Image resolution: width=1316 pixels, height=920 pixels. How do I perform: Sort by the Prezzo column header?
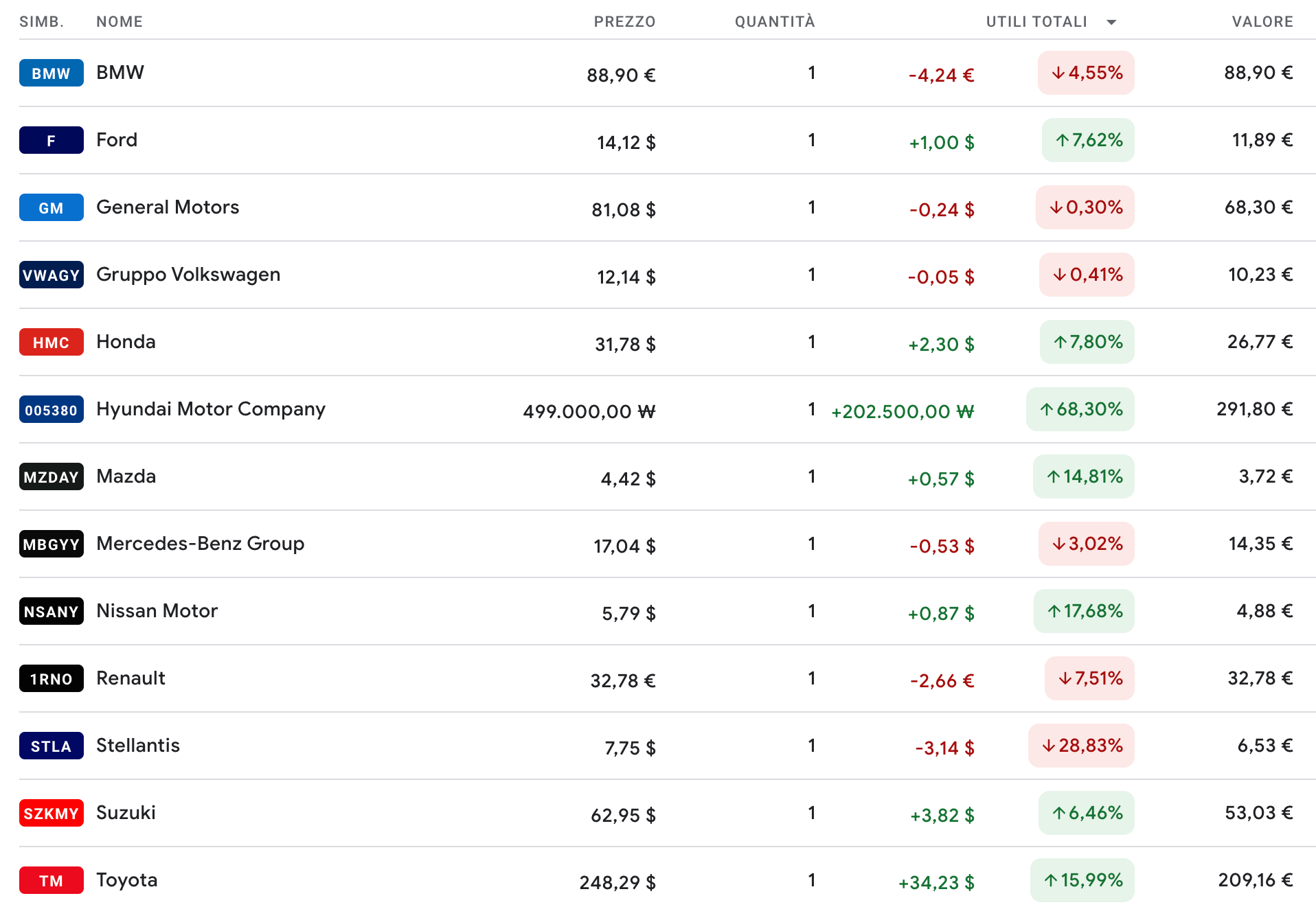(x=624, y=22)
